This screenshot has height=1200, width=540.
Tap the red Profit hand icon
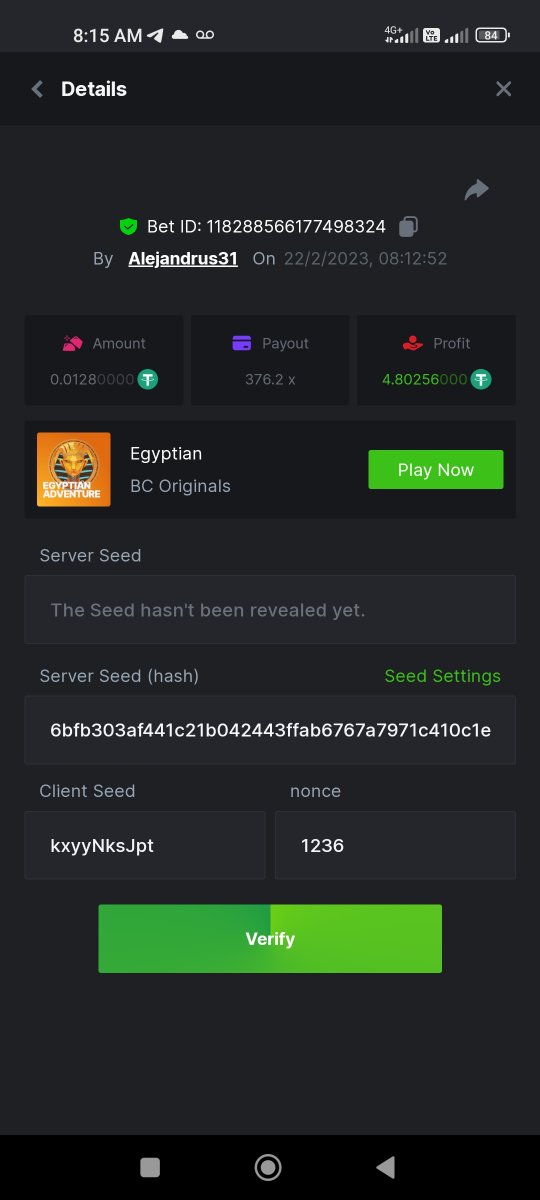pos(412,343)
